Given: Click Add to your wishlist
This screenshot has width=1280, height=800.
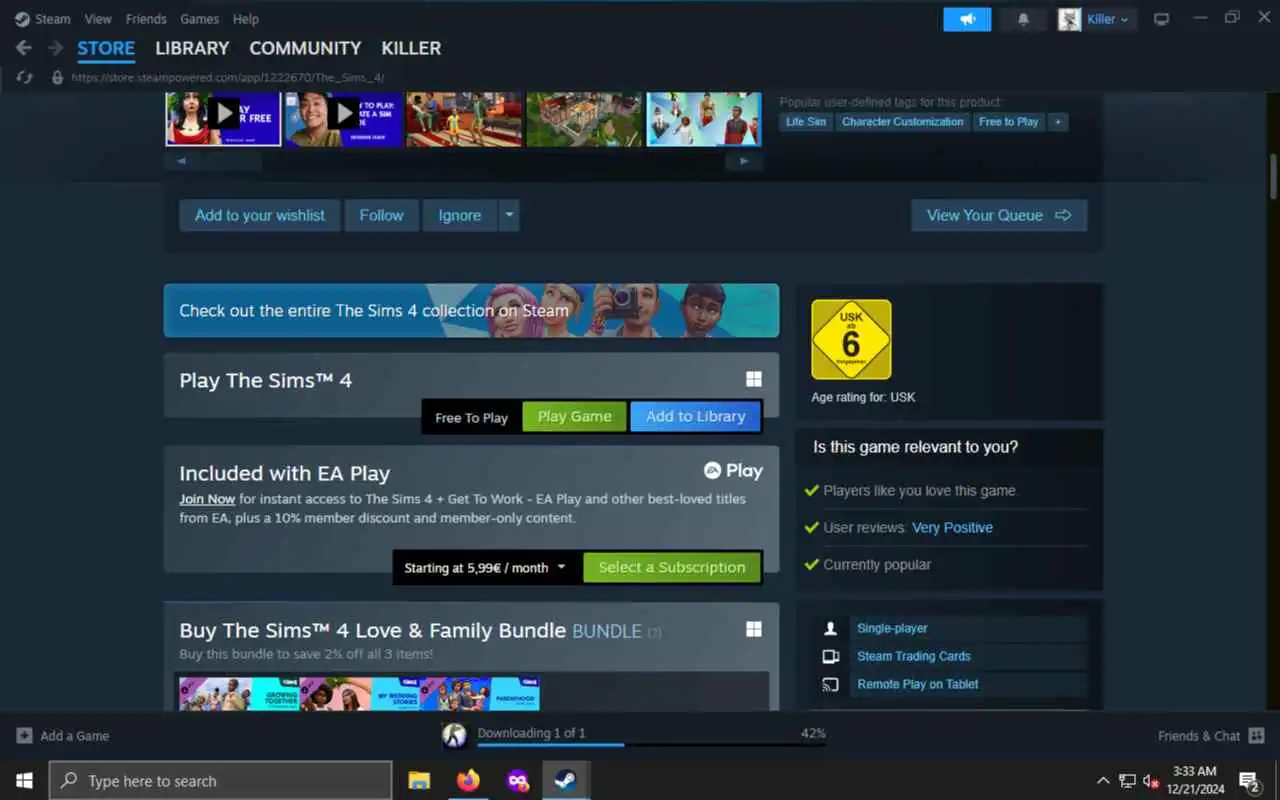Looking at the screenshot, I should coord(260,215).
